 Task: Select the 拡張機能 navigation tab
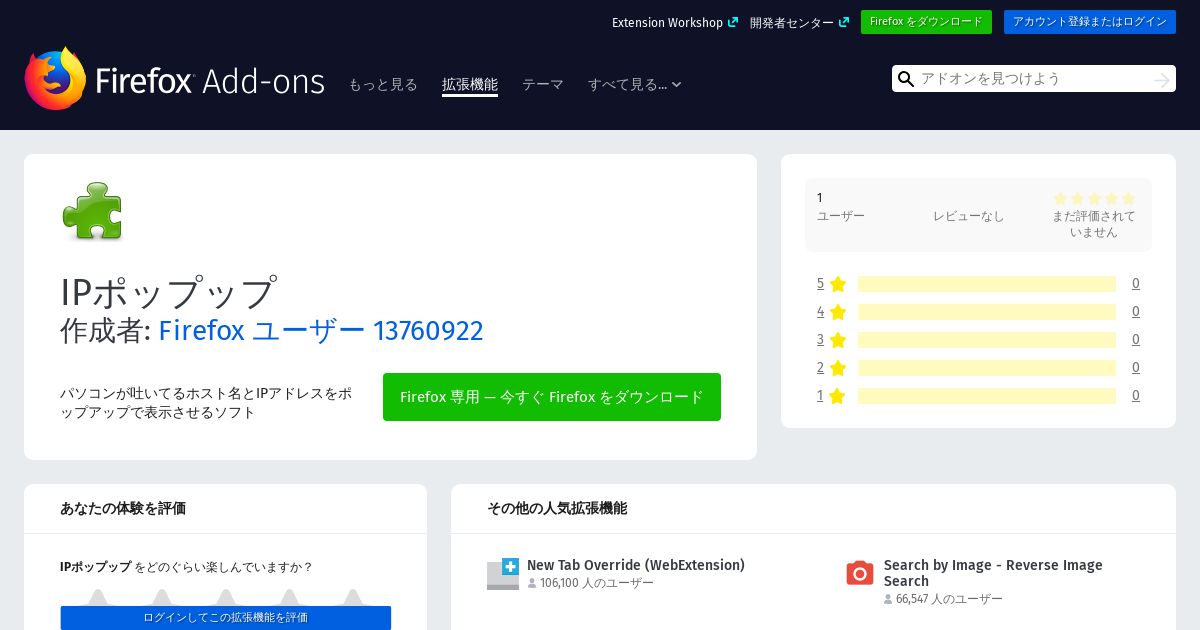[x=470, y=85]
